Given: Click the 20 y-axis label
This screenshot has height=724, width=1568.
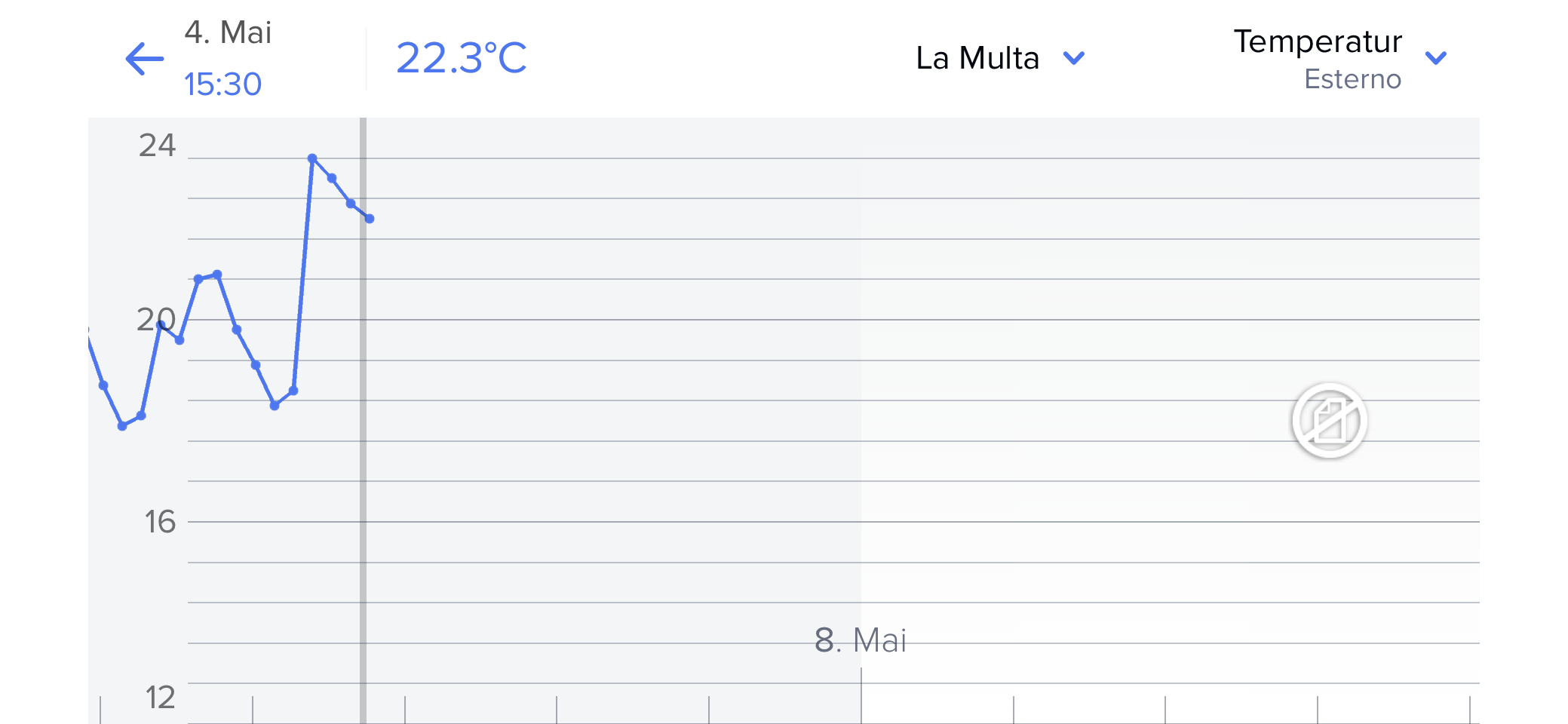Looking at the screenshot, I should [x=155, y=320].
